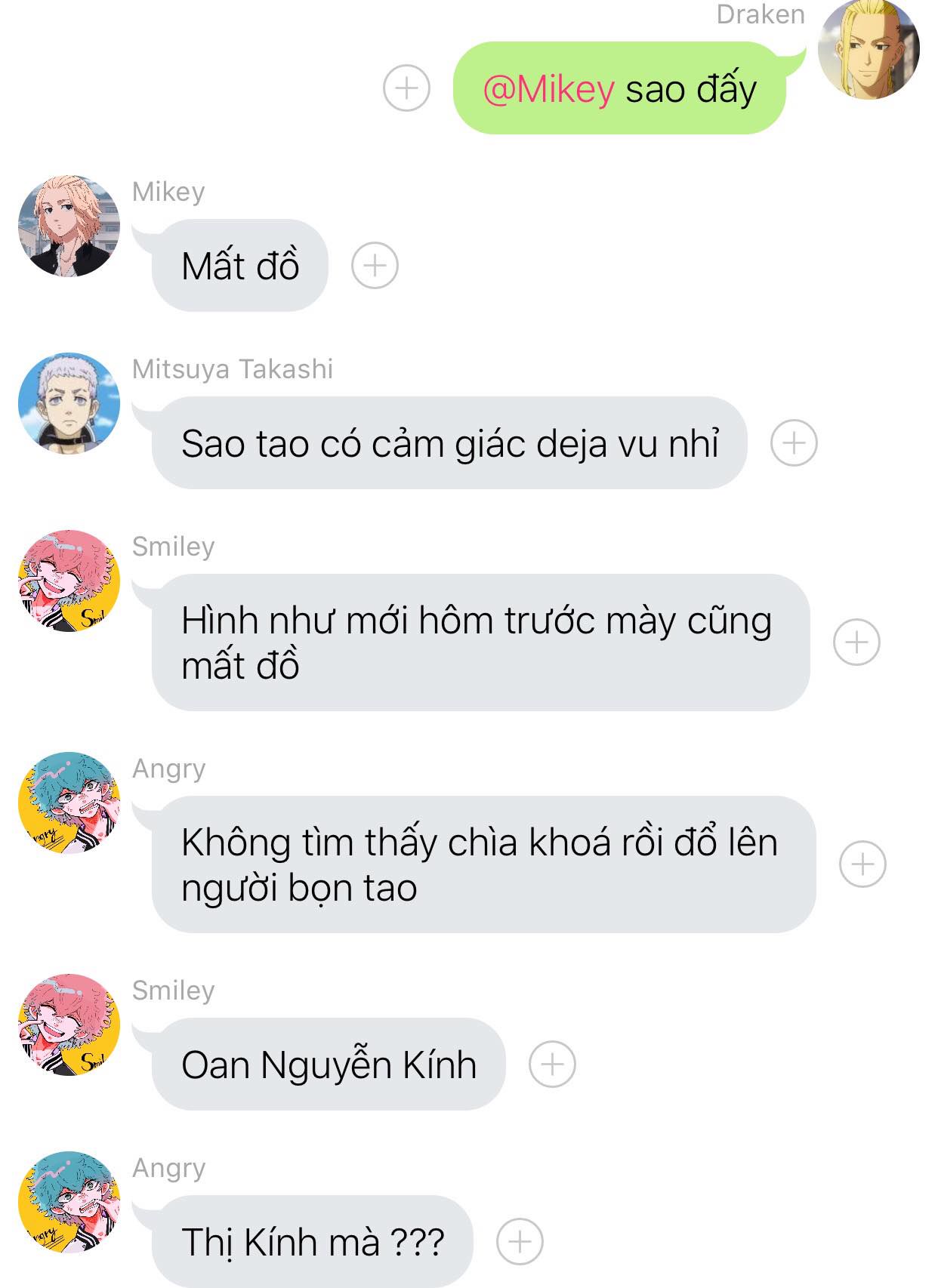Tap plus icon beside "Không tìm thấy chìa khoá" message
The image size is (938, 1288).
(x=862, y=864)
